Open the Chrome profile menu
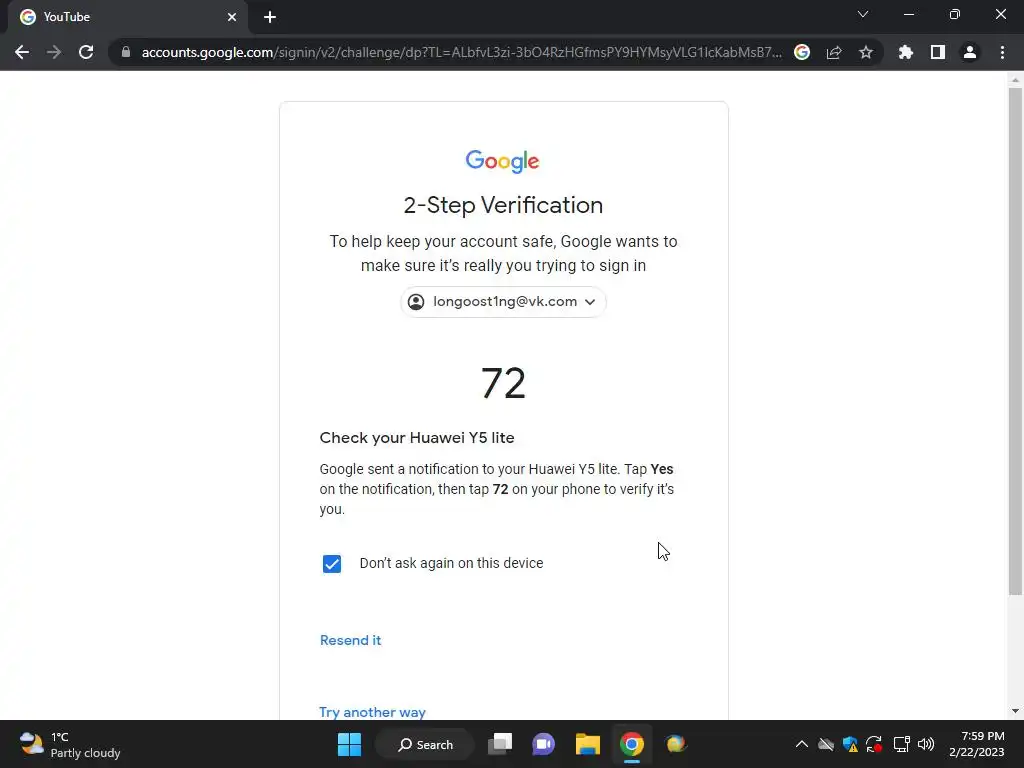The image size is (1024, 768). coord(970,52)
